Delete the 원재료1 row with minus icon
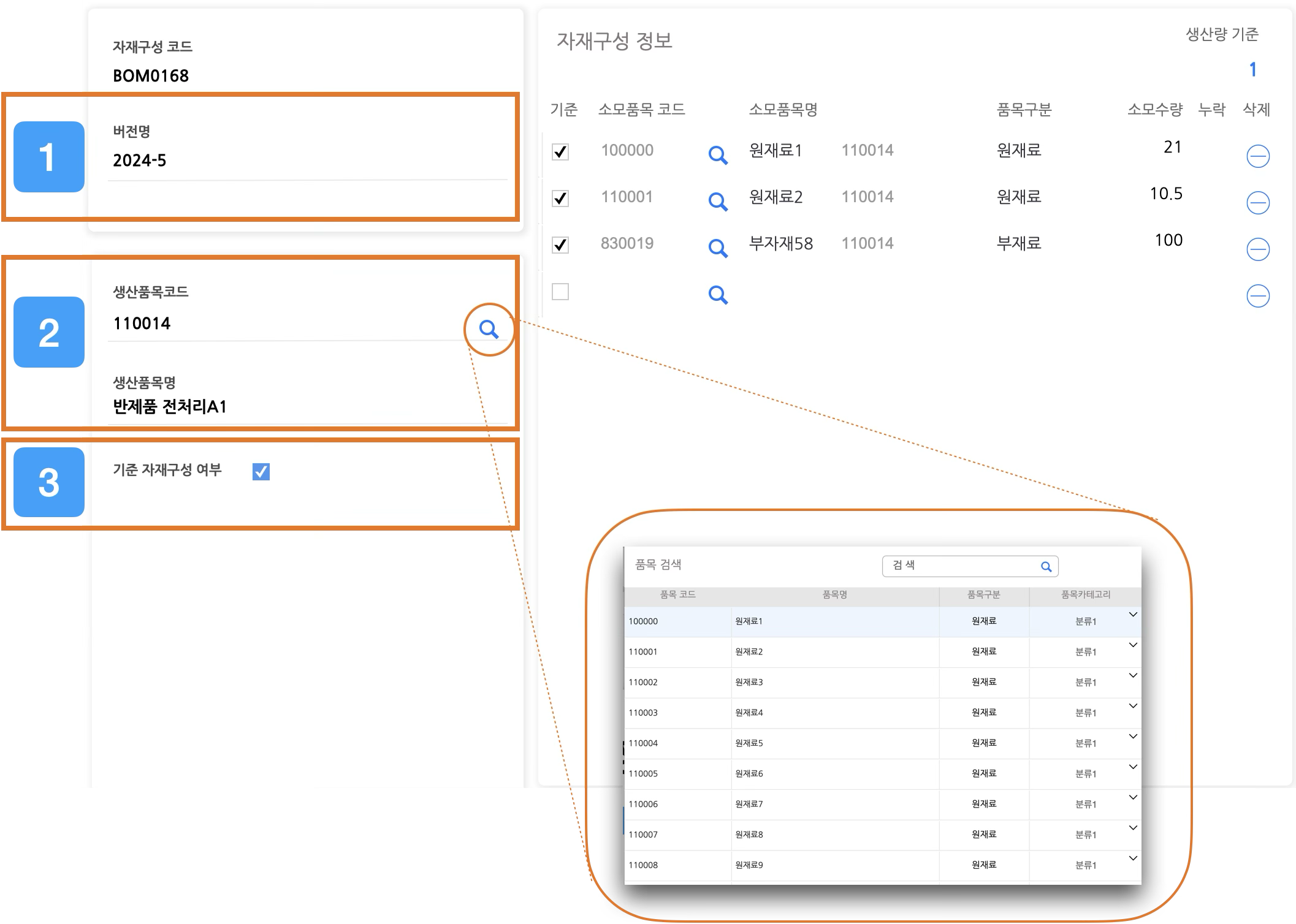The width and height of the screenshot is (1296, 924). 1257,156
